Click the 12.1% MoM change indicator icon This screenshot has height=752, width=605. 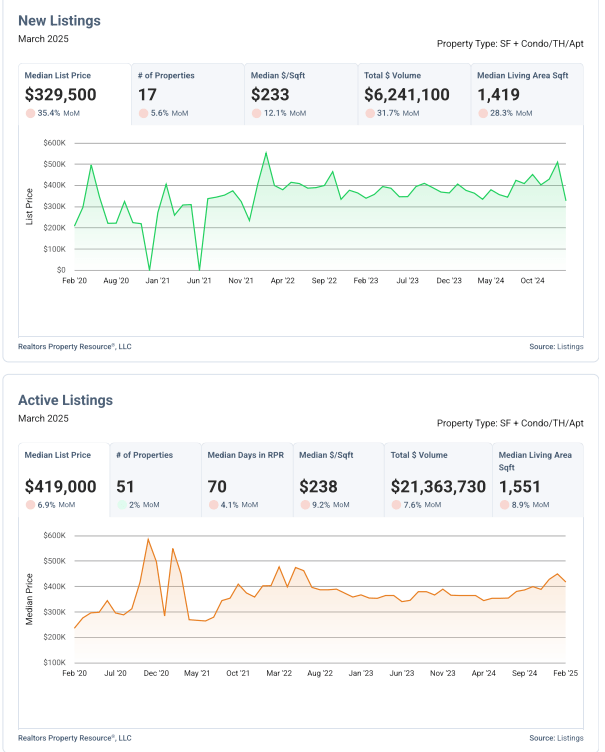(x=257, y=114)
